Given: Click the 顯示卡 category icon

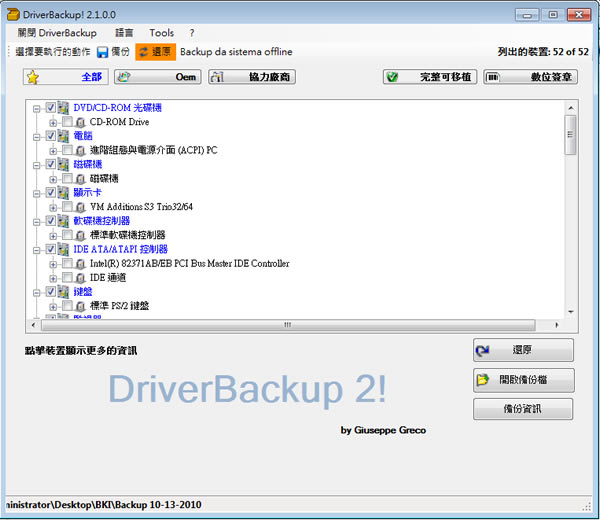Looking at the screenshot, I should click(x=63, y=192).
